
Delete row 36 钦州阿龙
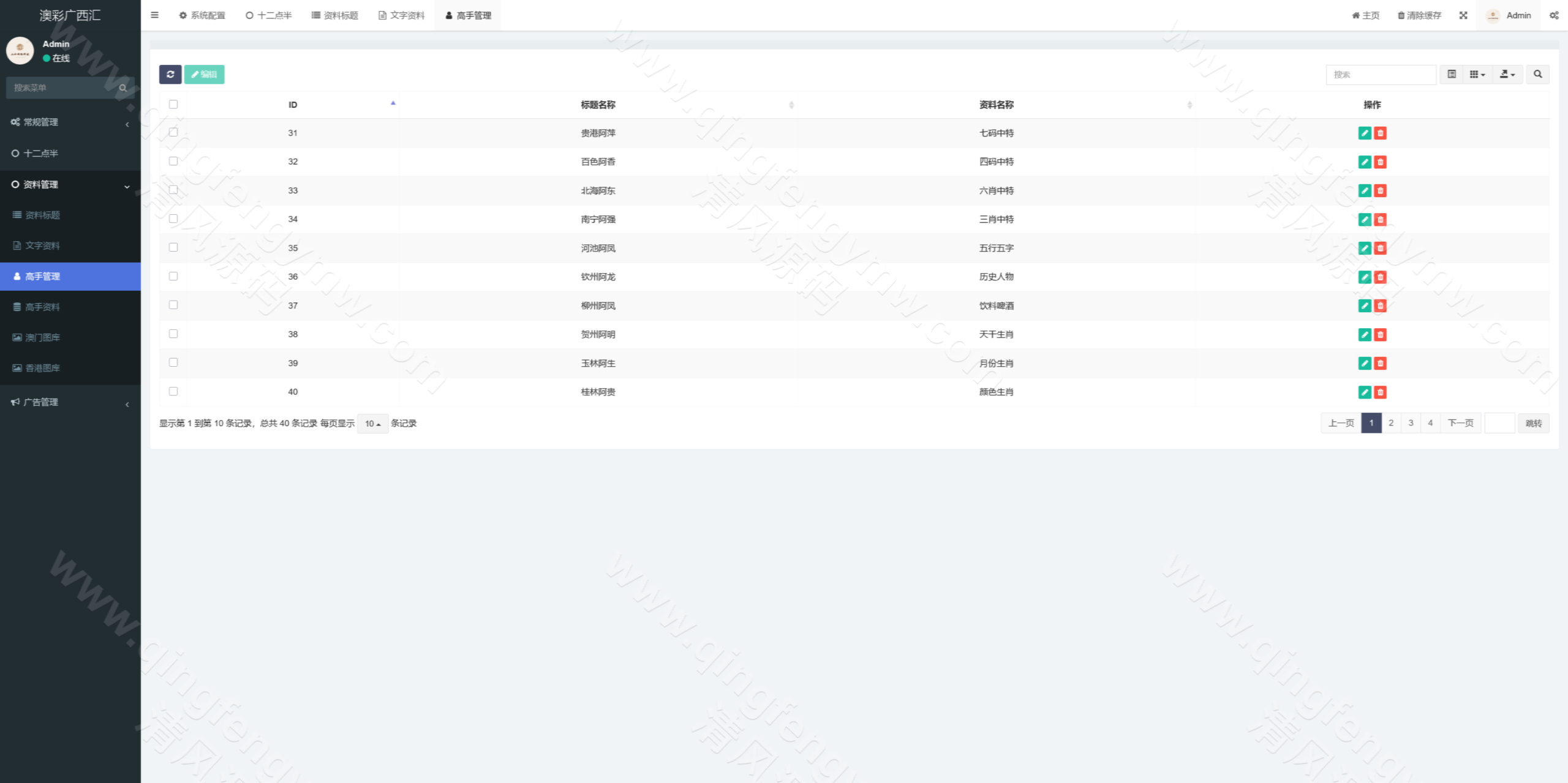pos(1380,277)
